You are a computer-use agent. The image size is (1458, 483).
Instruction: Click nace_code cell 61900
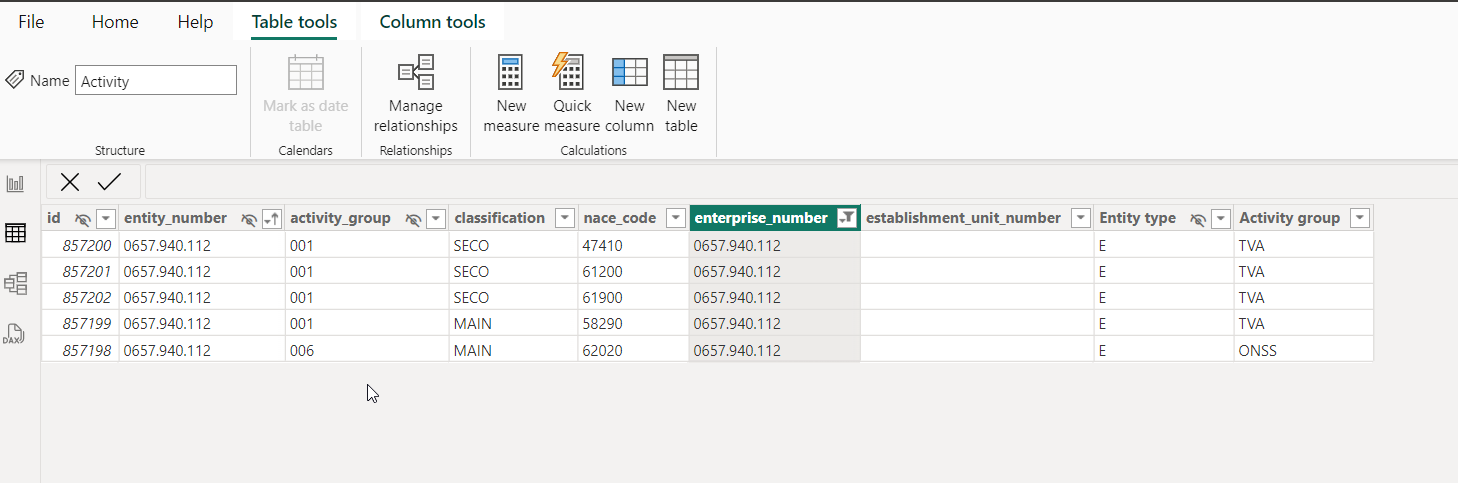634,297
